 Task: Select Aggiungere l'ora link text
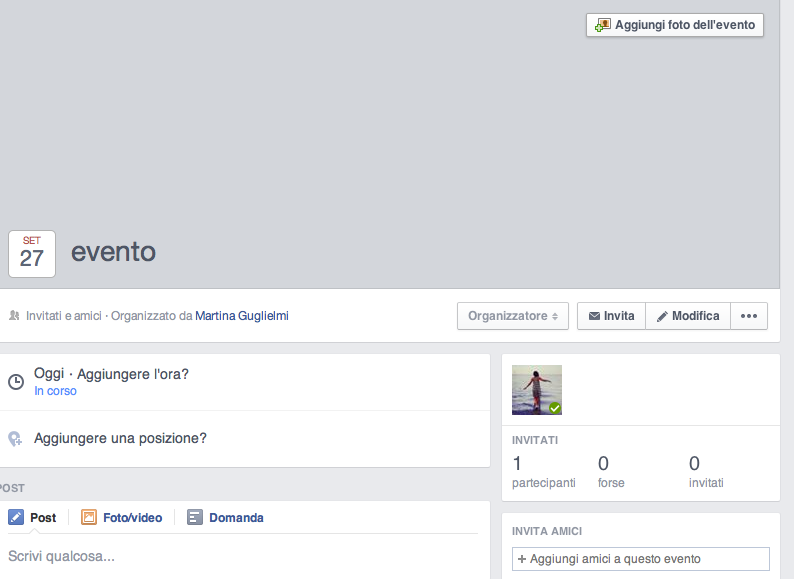pyautogui.click(x=133, y=374)
